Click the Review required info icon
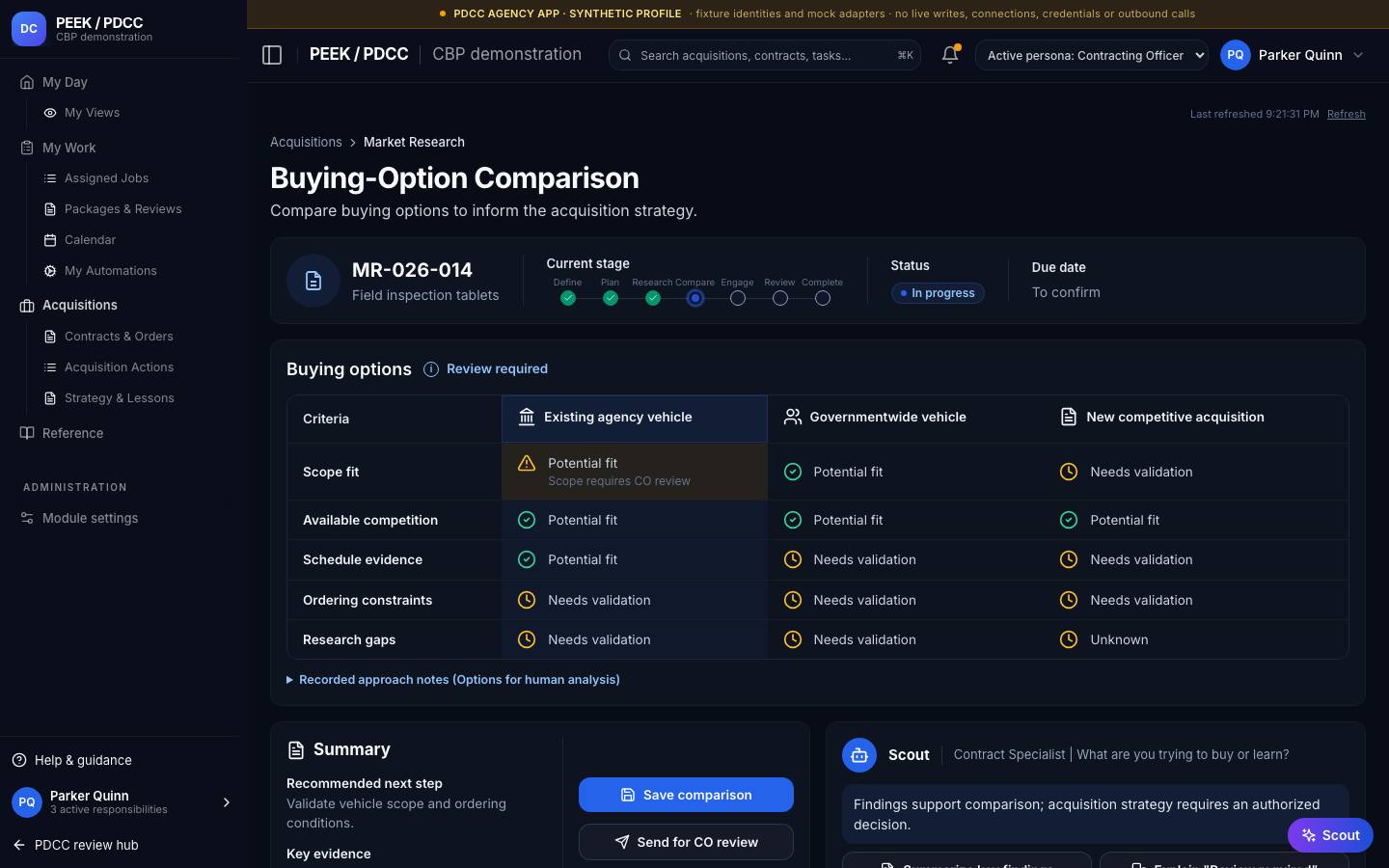Viewport: 1389px width, 868px height. [x=431, y=369]
